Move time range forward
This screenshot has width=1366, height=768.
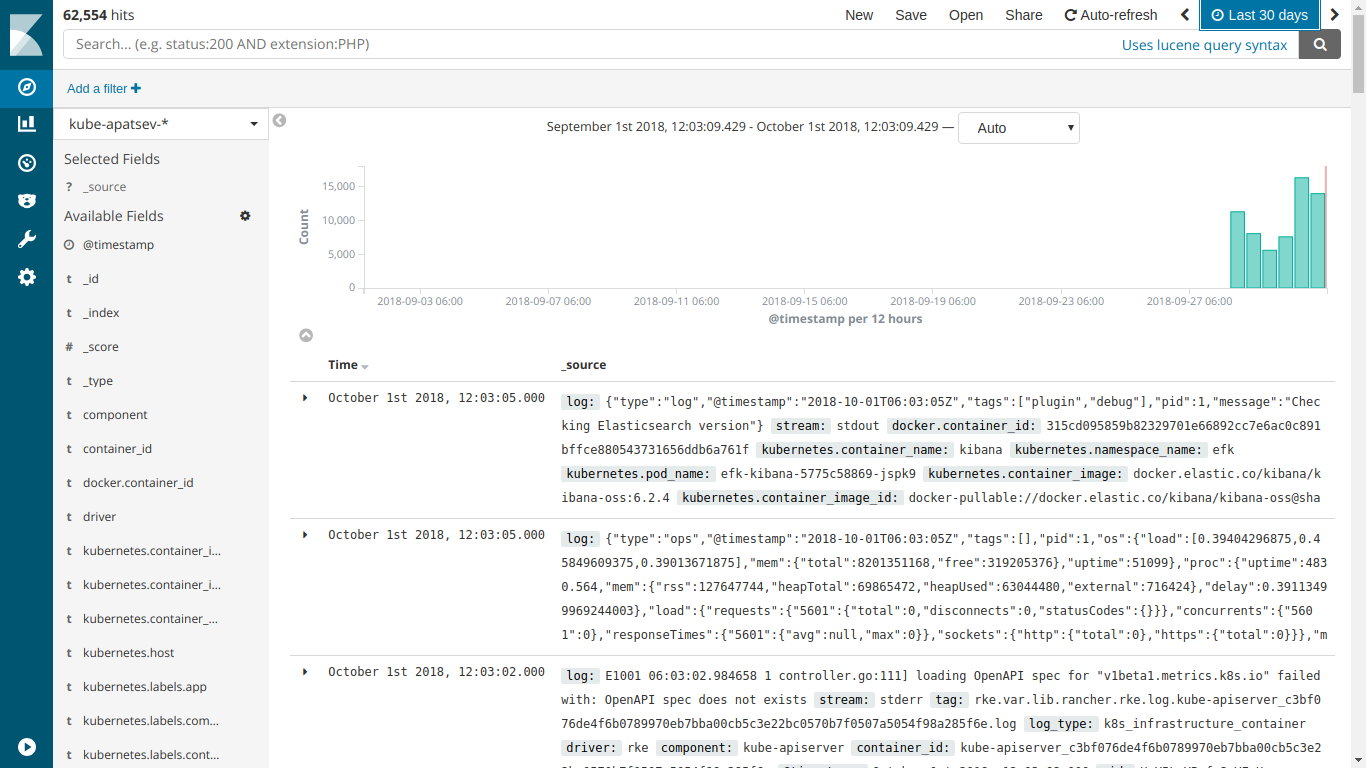click(x=1334, y=15)
